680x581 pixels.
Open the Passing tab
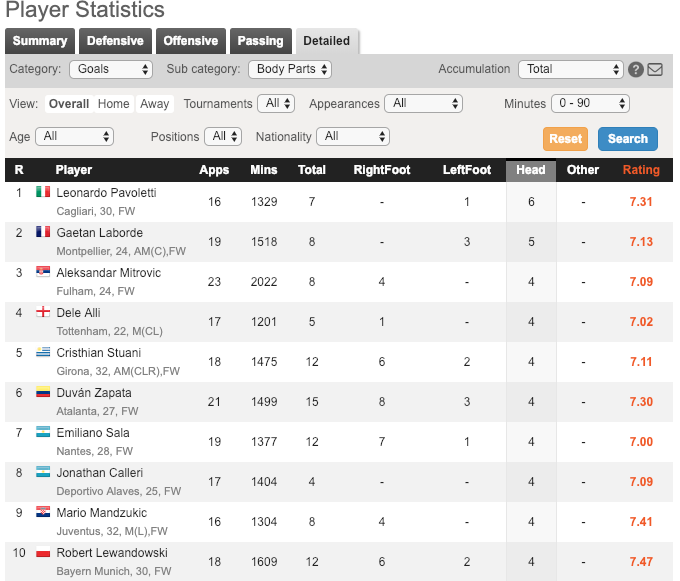point(259,41)
